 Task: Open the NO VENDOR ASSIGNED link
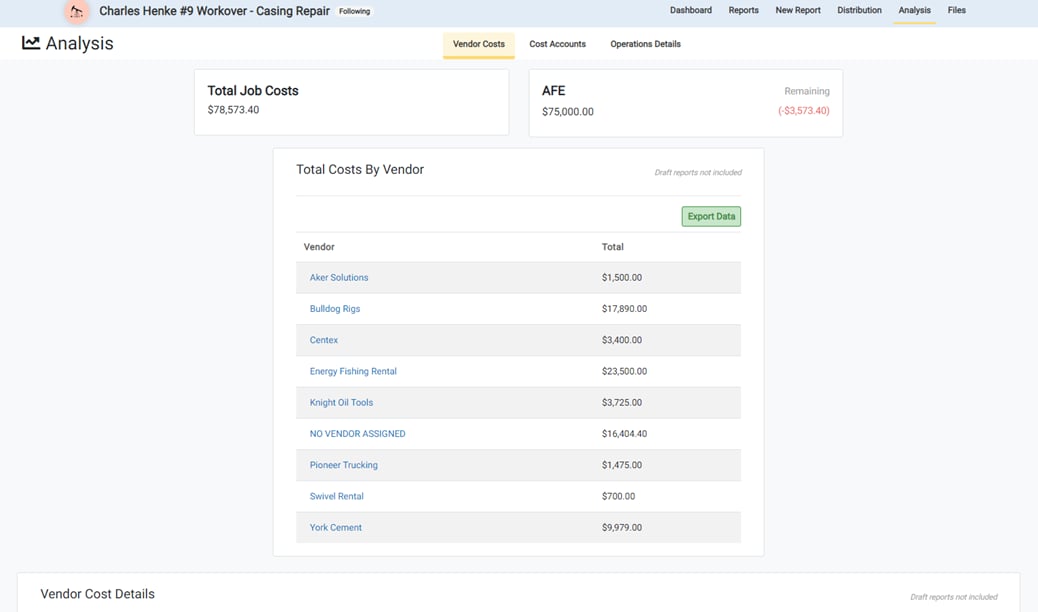(357, 434)
